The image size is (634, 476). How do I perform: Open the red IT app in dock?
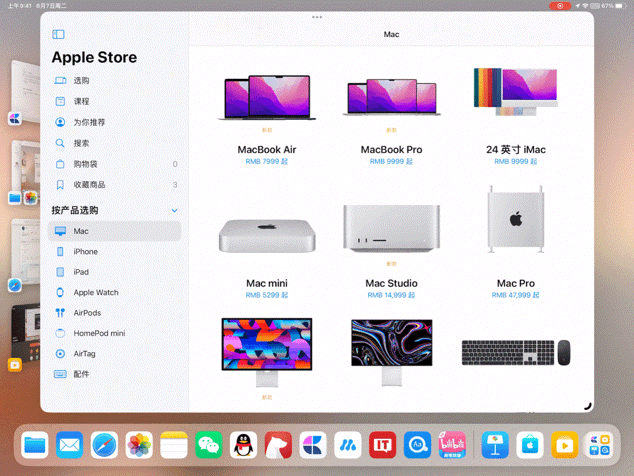point(383,445)
